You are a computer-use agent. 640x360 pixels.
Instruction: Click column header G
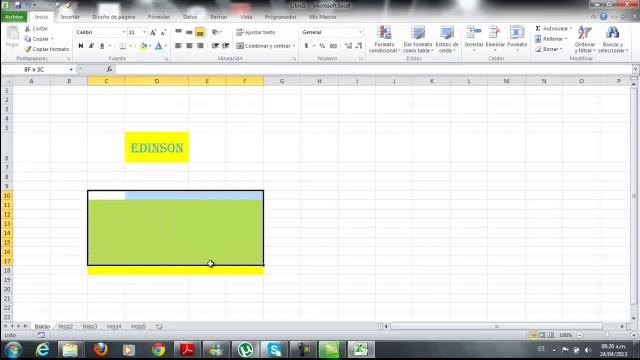point(282,81)
